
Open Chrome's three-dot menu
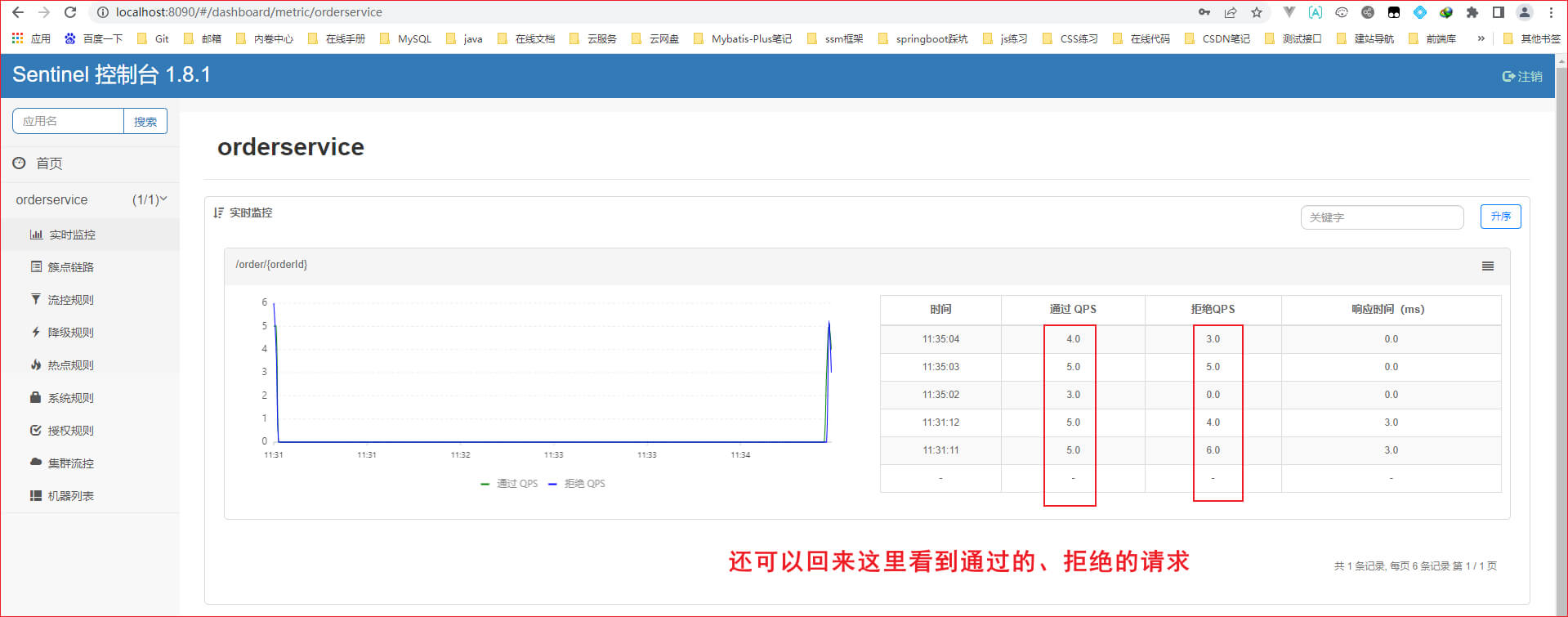(x=1551, y=12)
